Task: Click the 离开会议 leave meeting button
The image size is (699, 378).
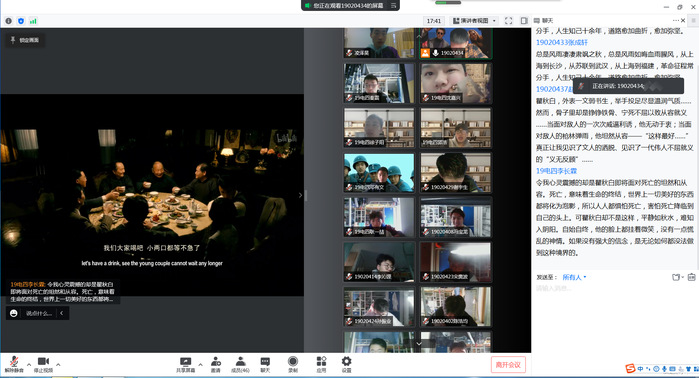Action: (508, 365)
